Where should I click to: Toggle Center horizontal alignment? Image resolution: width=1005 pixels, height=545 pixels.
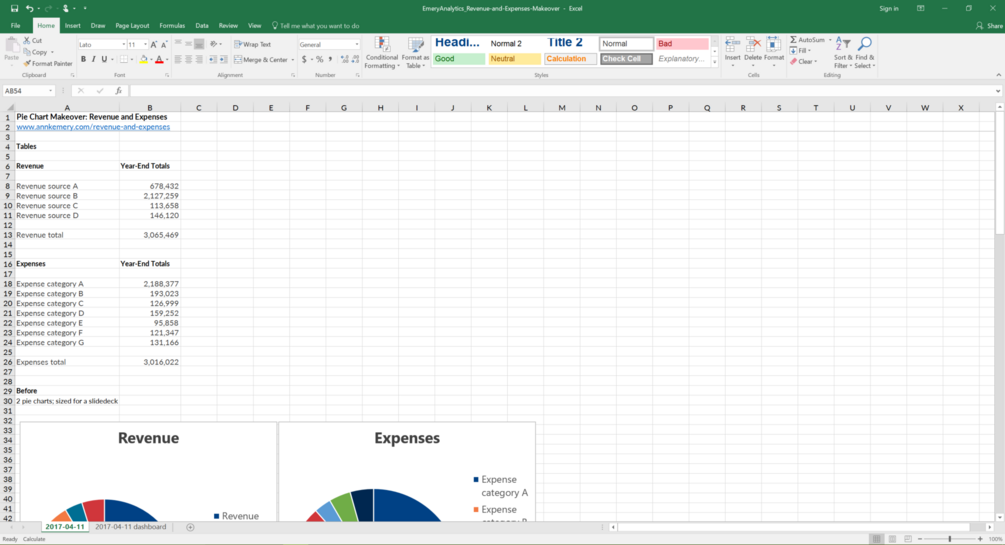(x=188, y=60)
